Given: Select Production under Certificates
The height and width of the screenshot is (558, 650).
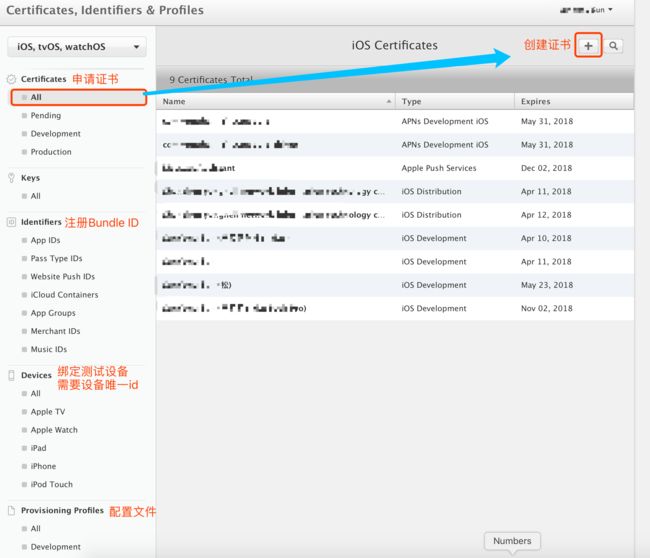Looking at the screenshot, I should 51,152.
